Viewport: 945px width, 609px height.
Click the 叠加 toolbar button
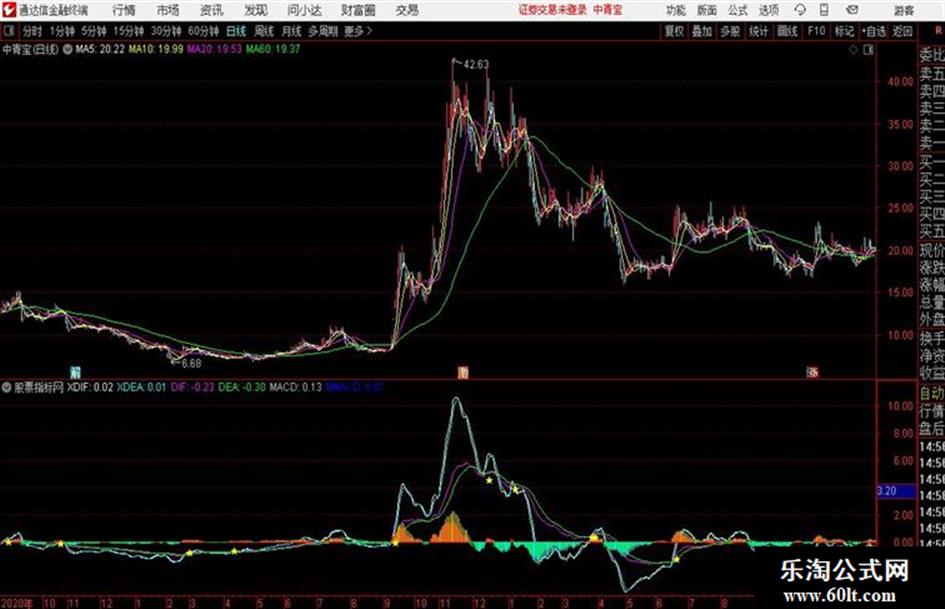(x=702, y=31)
